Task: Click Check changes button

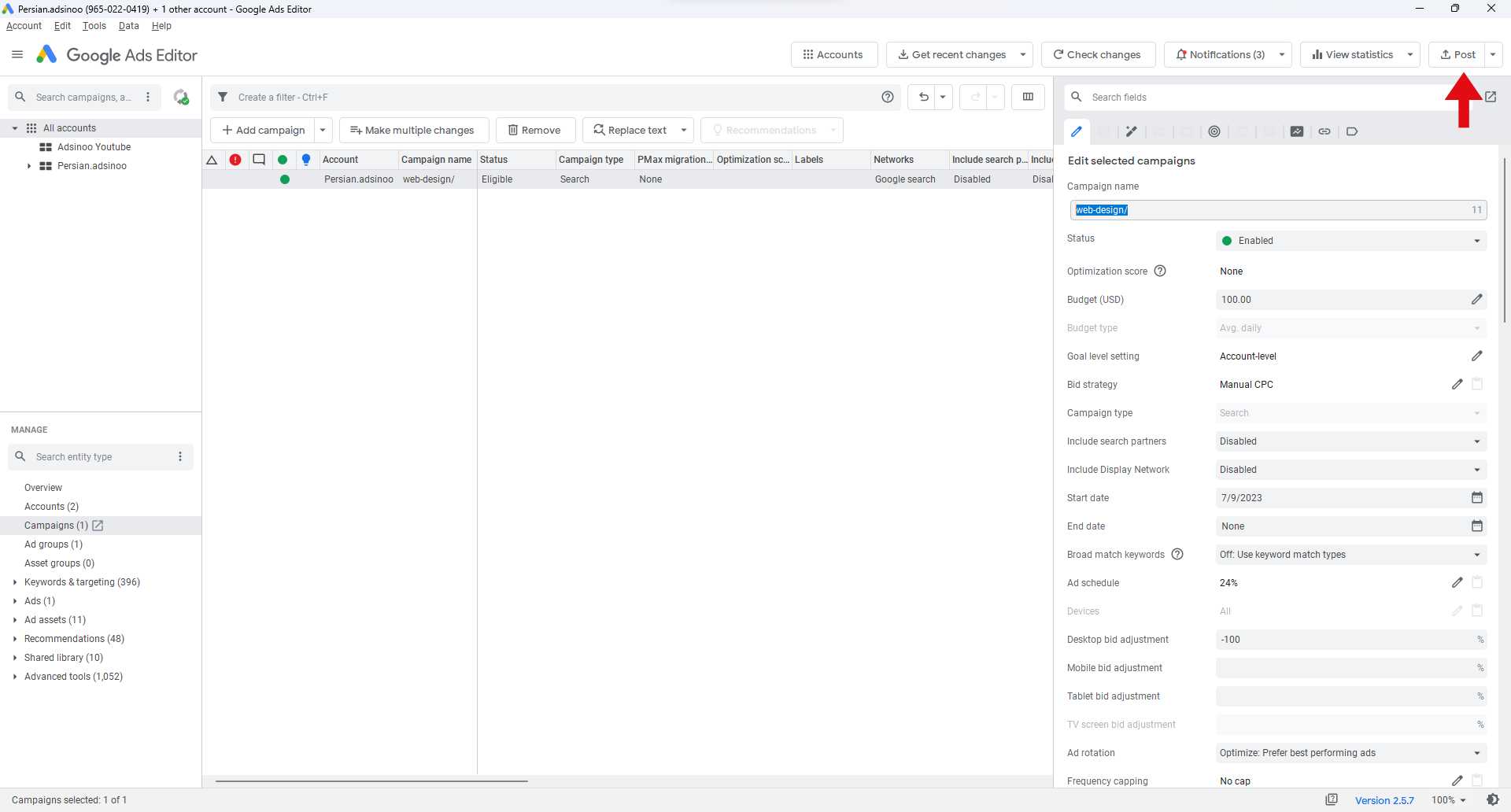Action: click(x=1098, y=54)
